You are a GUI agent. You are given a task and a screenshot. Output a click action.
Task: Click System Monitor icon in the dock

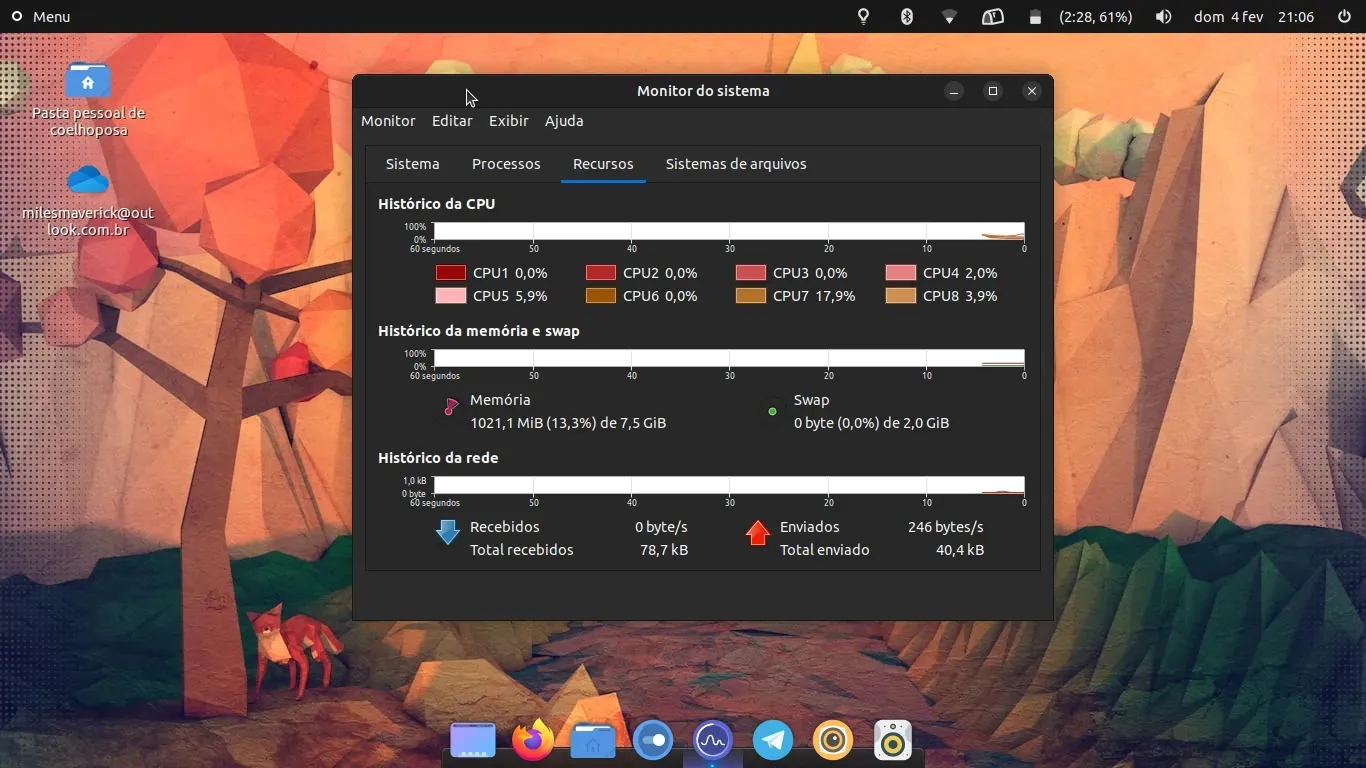point(713,741)
